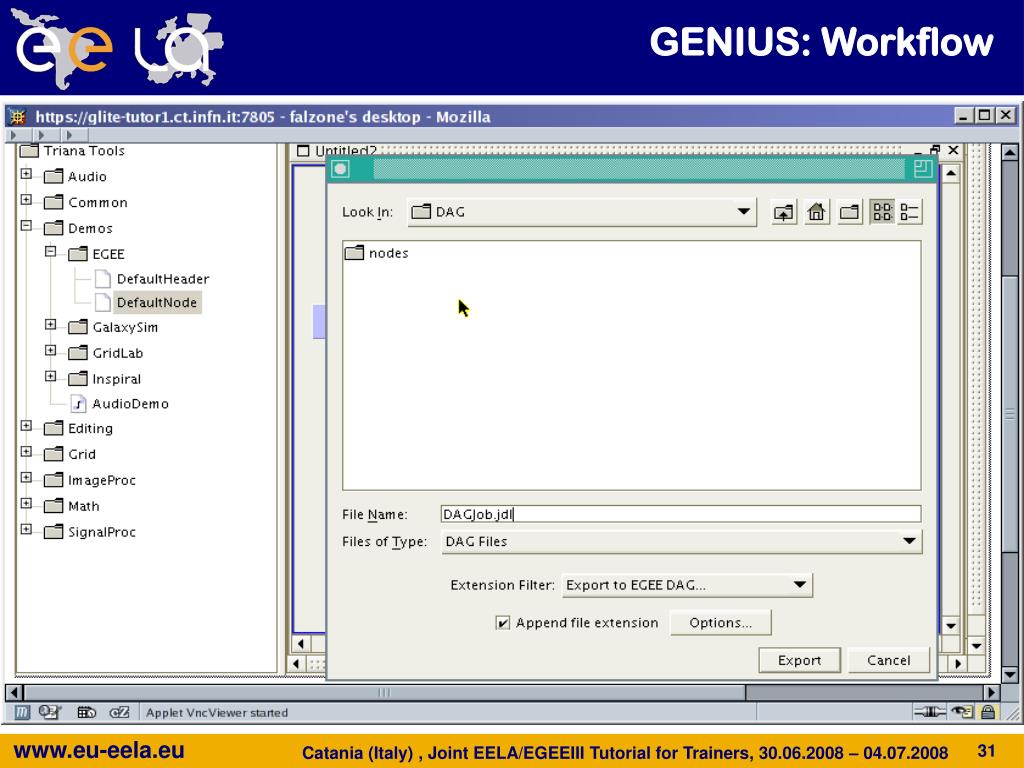Click the 'nodes' folder name in the file list
Screen dimensions: 1024x768
(389, 253)
